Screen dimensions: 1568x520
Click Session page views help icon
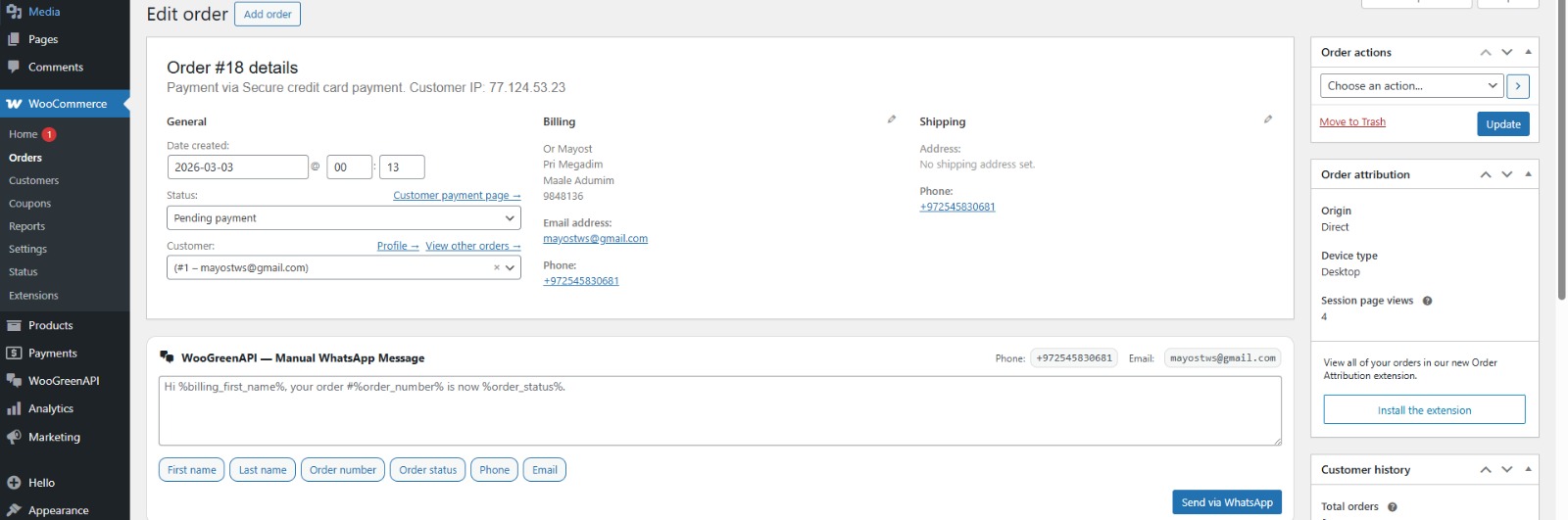tap(1427, 301)
